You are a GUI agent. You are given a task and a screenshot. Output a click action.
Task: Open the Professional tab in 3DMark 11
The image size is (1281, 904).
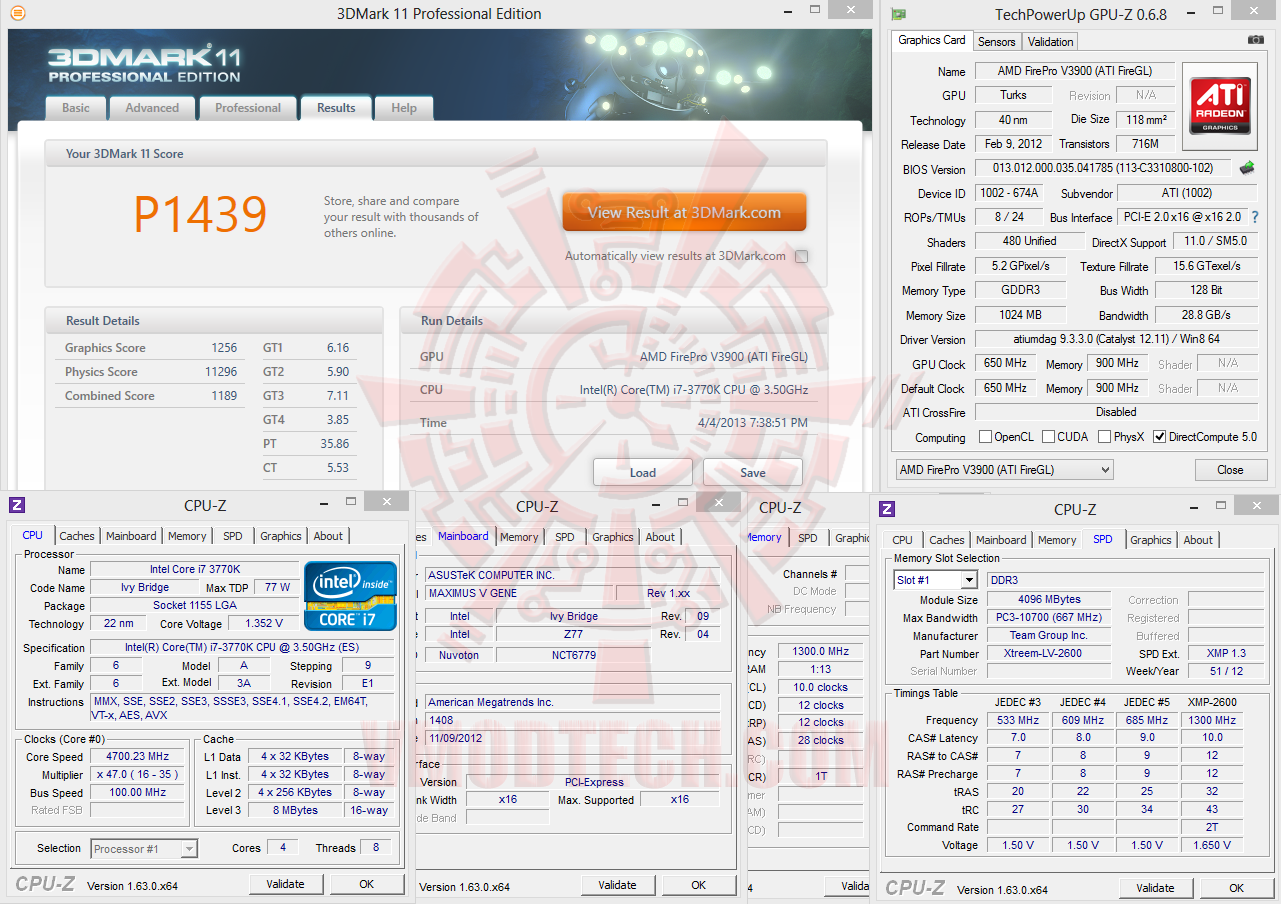click(x=248, y=108)
